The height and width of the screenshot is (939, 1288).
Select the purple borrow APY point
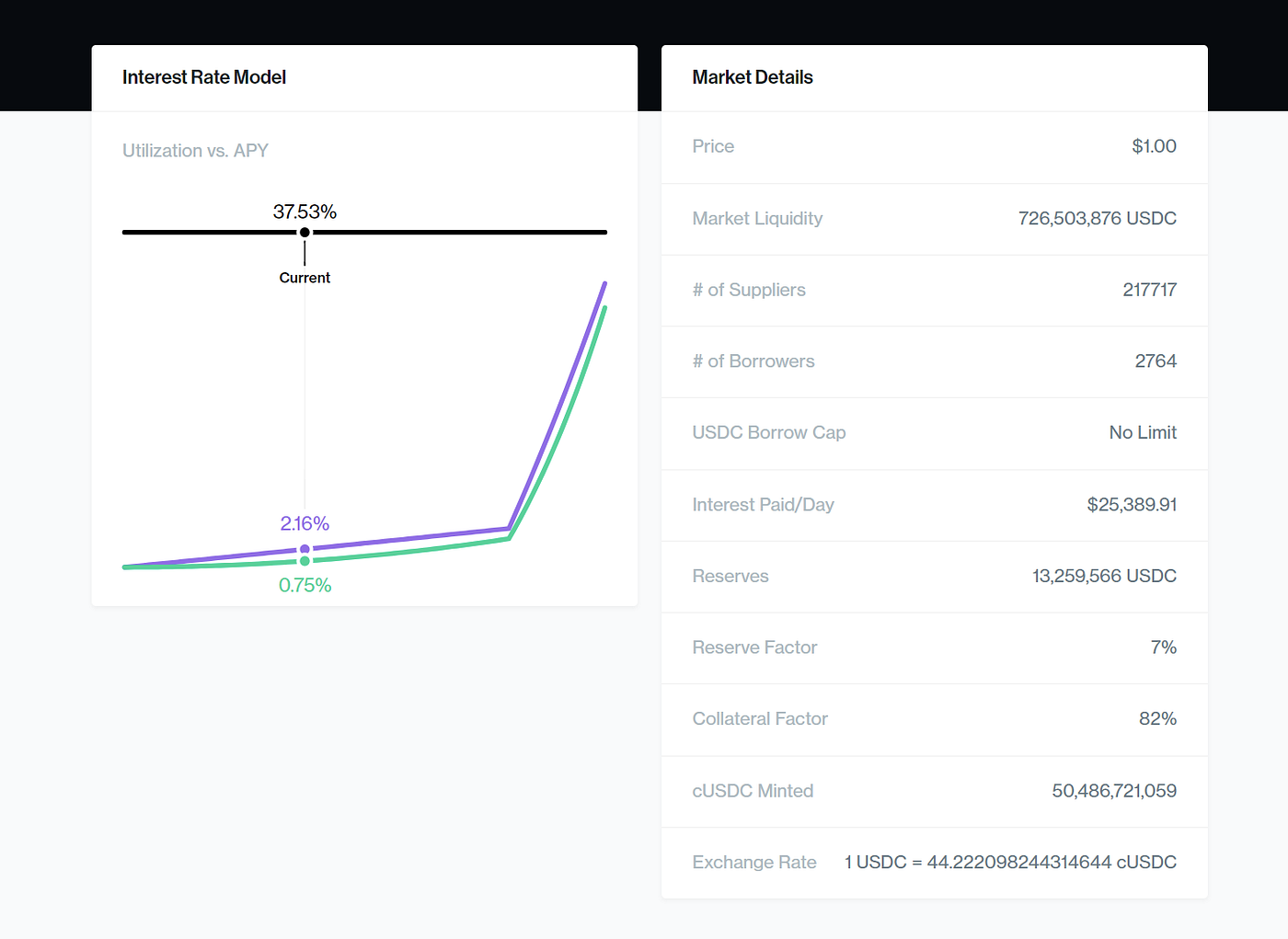pos(305,549)
